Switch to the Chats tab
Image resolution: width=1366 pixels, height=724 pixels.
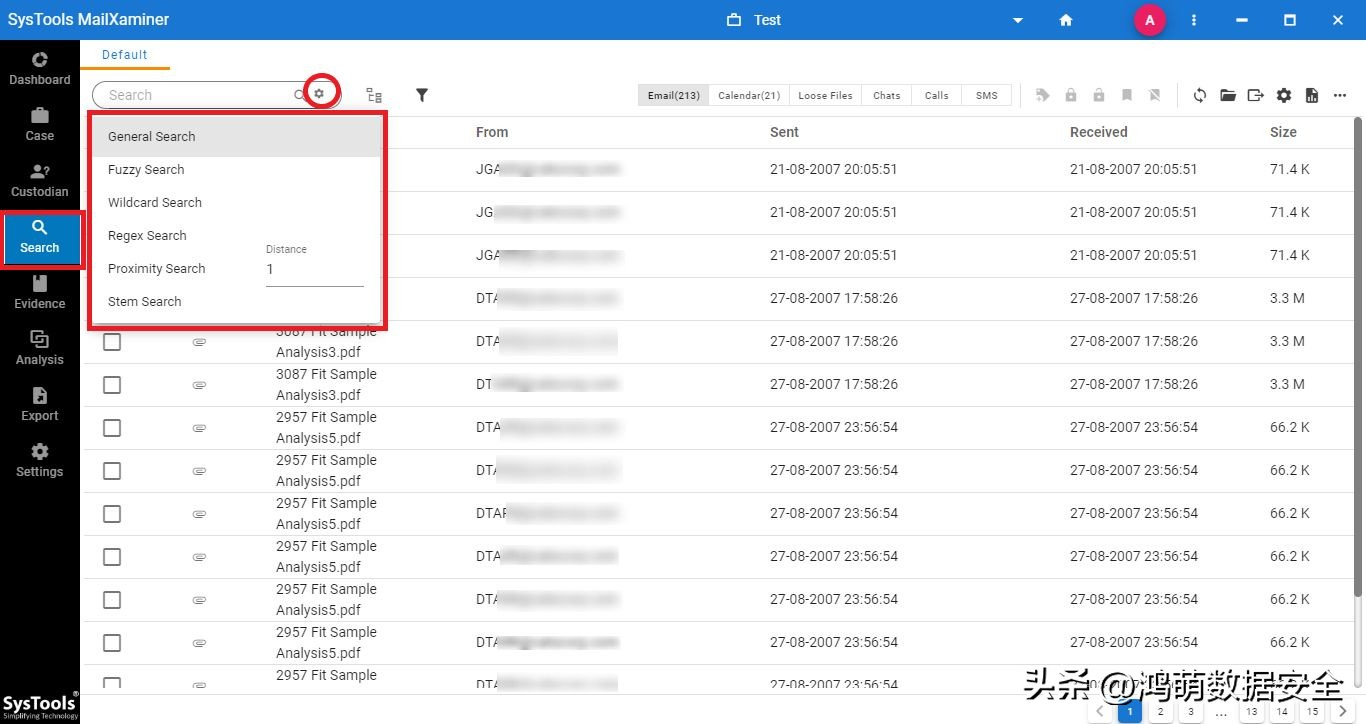[x=886, y=95]
